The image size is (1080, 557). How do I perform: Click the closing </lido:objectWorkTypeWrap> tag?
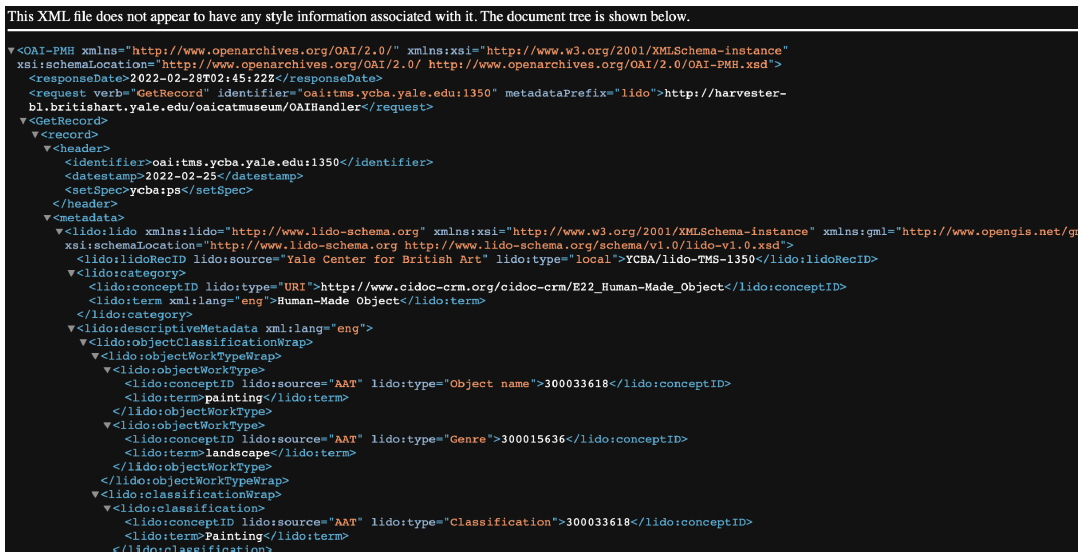click(194, 481)
